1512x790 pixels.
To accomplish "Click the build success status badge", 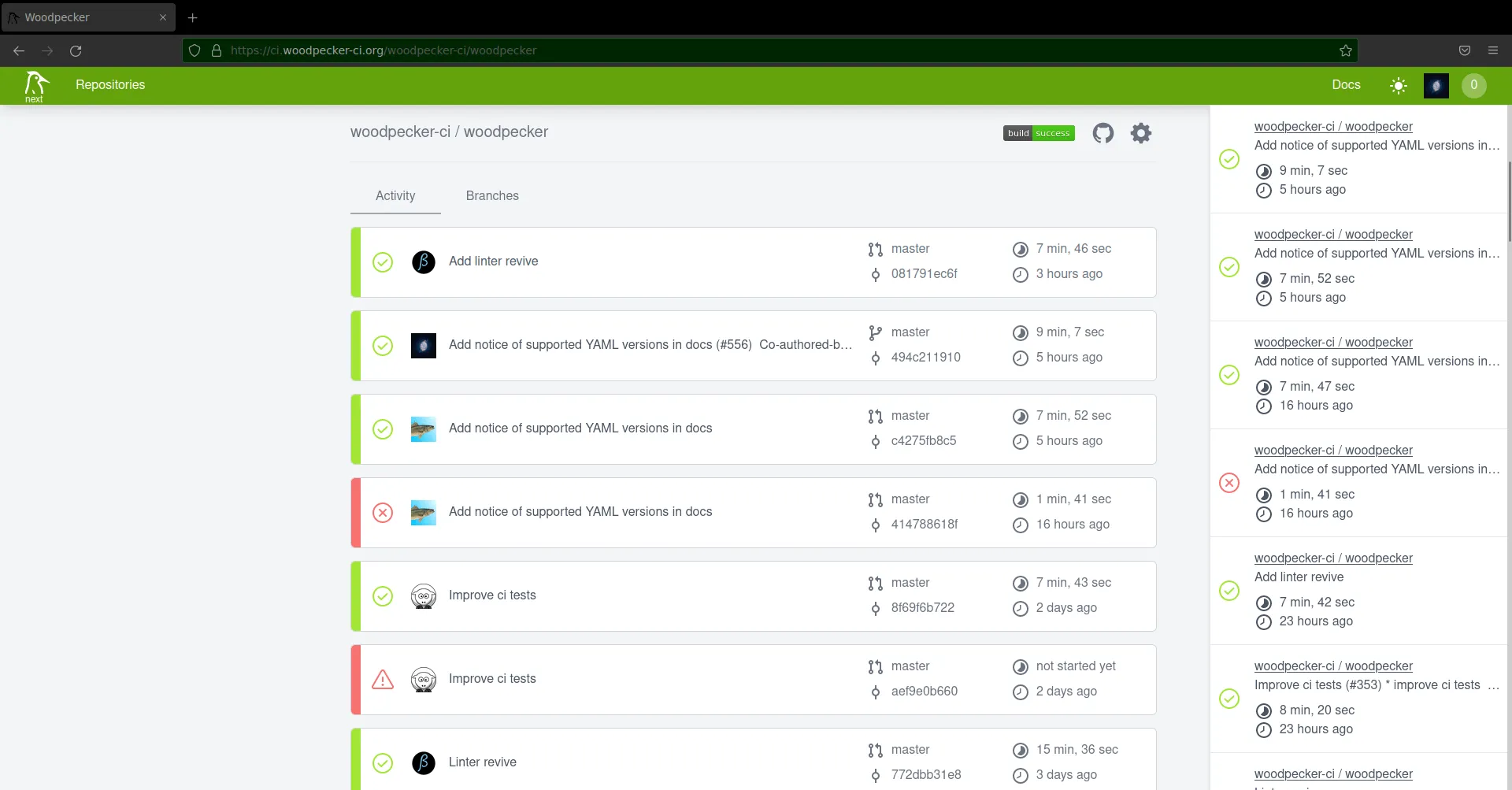I will 1039,132.
